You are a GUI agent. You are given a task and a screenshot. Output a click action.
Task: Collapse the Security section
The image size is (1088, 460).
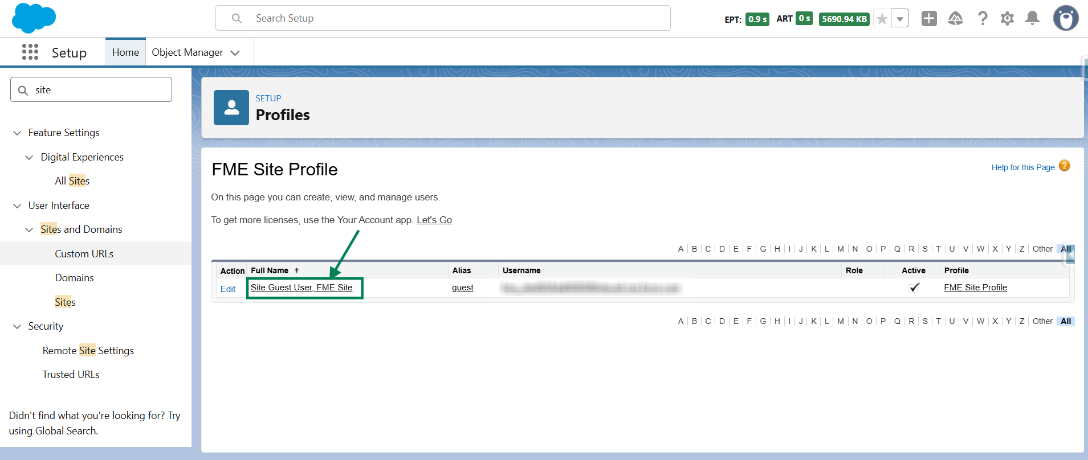point(17,326)
